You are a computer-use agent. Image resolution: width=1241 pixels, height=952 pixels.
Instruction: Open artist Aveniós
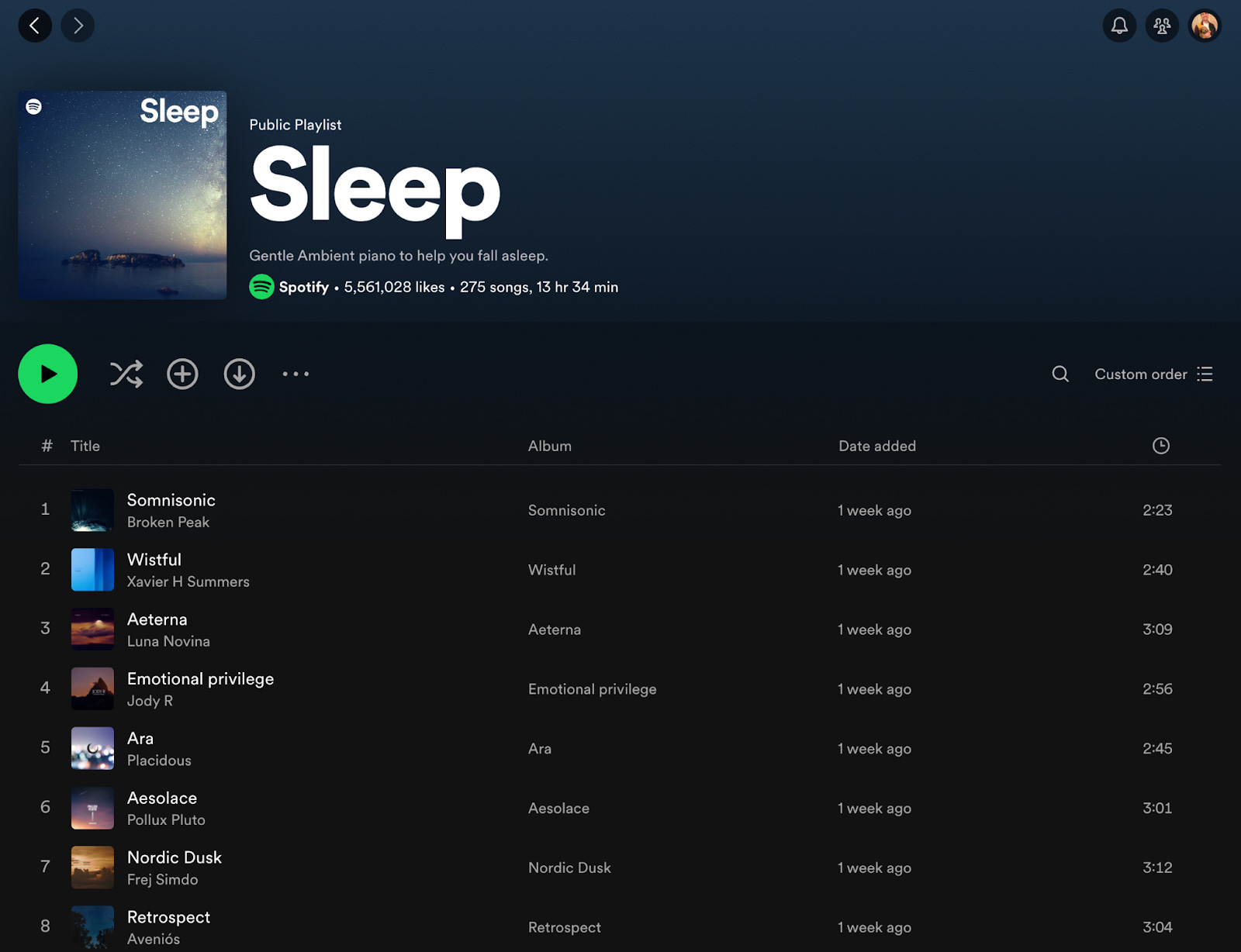tap(154, 940)
